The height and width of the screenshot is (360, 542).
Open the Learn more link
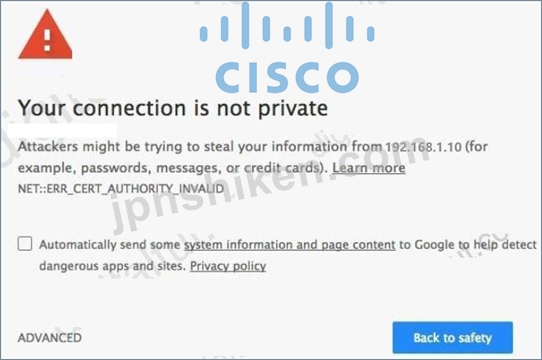tap(369, 168)
